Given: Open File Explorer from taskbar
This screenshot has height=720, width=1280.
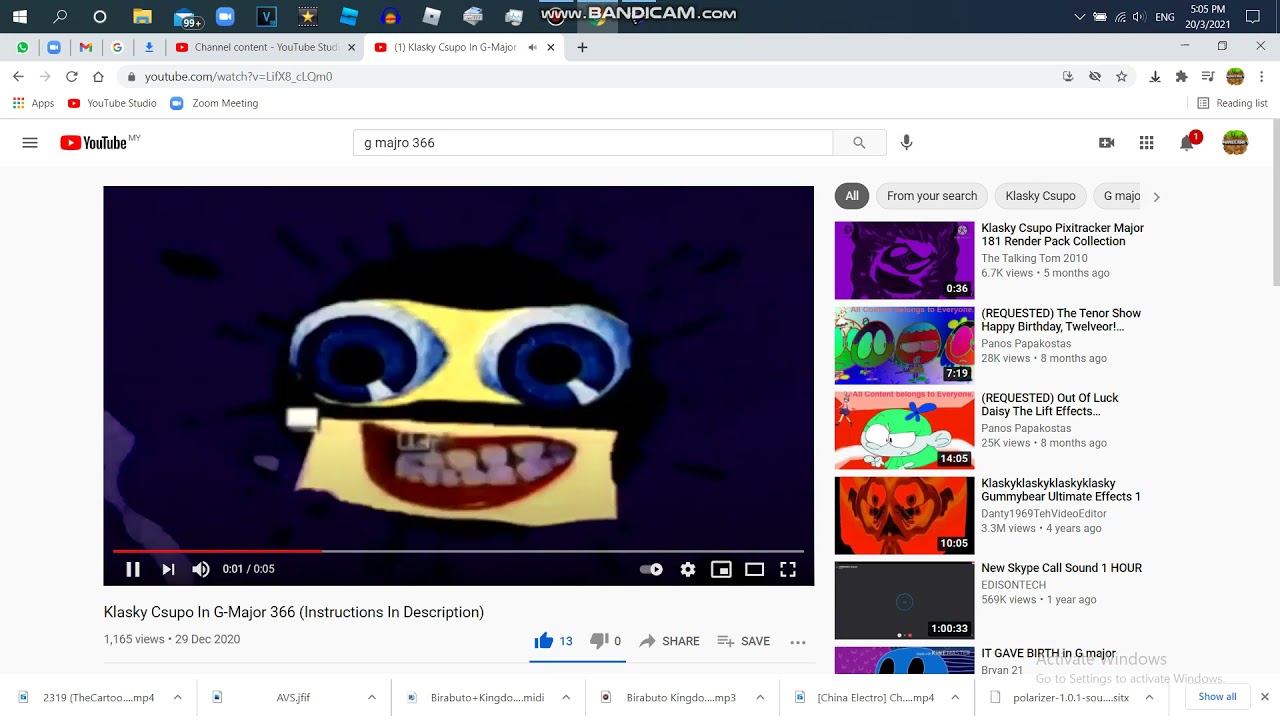Looking at the screenshot, I should 142,16.
